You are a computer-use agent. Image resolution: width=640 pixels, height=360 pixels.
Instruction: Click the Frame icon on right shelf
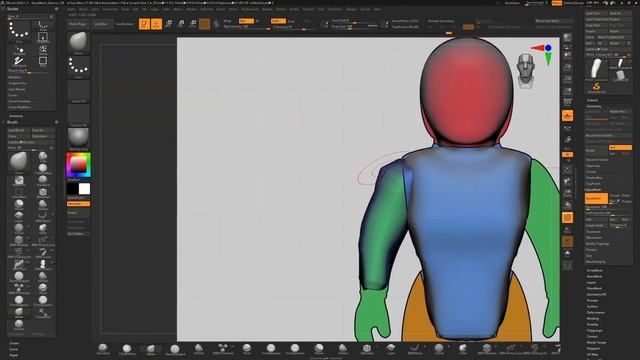point(567,169)
